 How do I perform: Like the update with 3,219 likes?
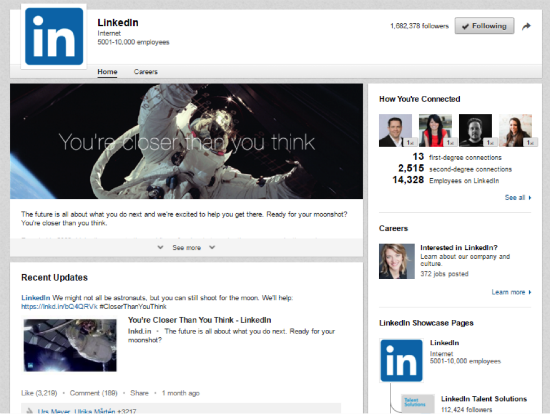pos(39,393)
